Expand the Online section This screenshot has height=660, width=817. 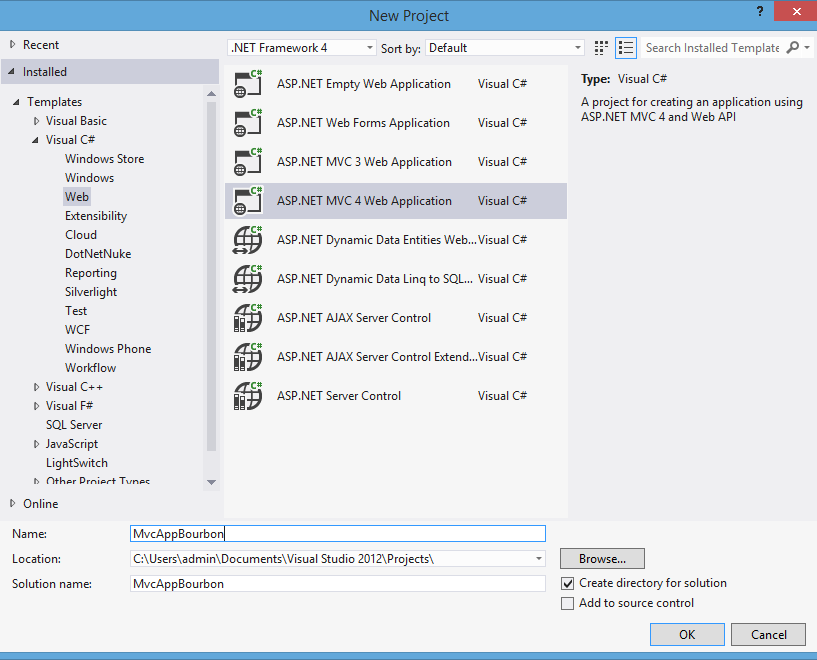click(x=13, y=504)
